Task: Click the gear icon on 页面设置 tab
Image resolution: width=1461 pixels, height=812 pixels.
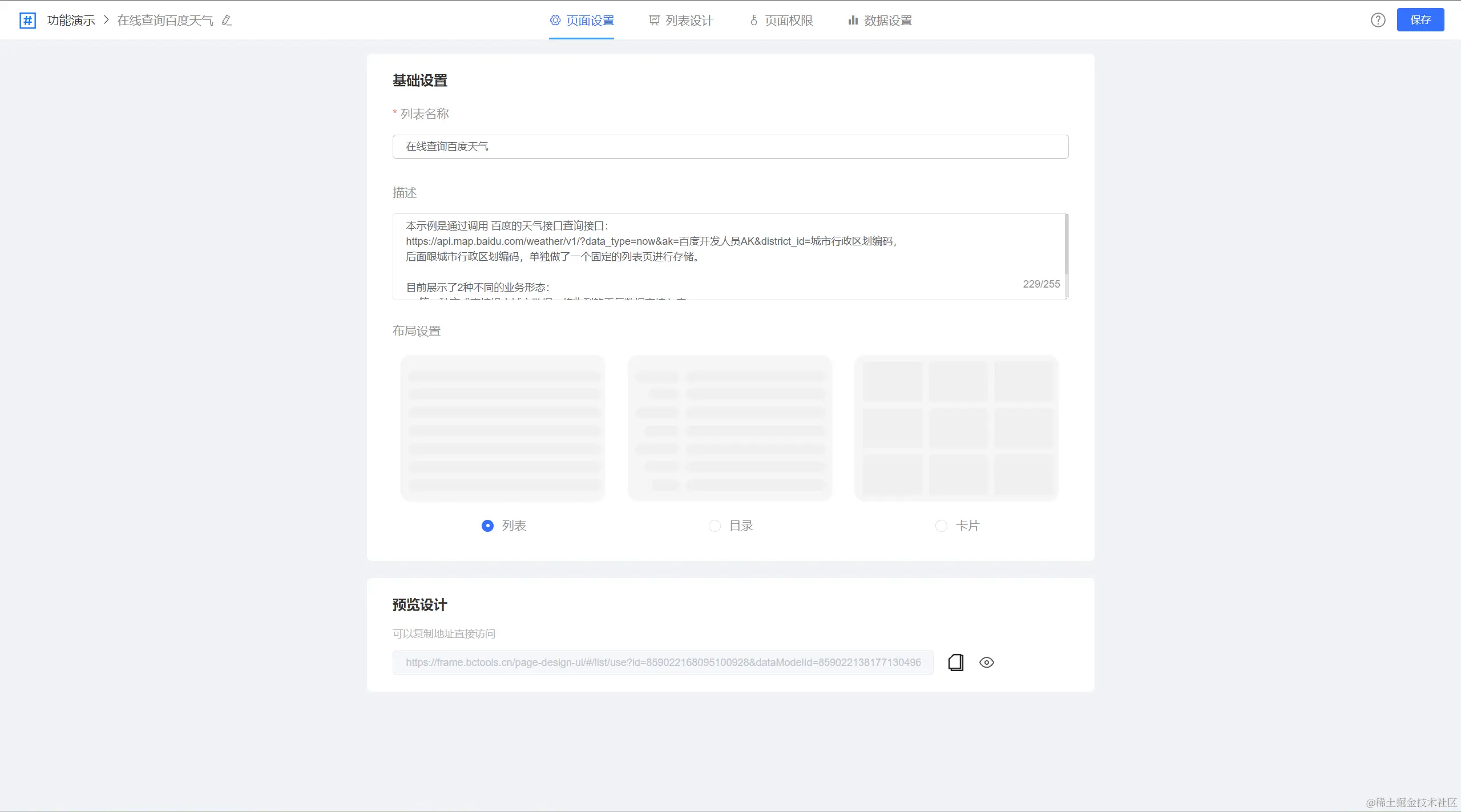Action: click(x=555, y=21)
